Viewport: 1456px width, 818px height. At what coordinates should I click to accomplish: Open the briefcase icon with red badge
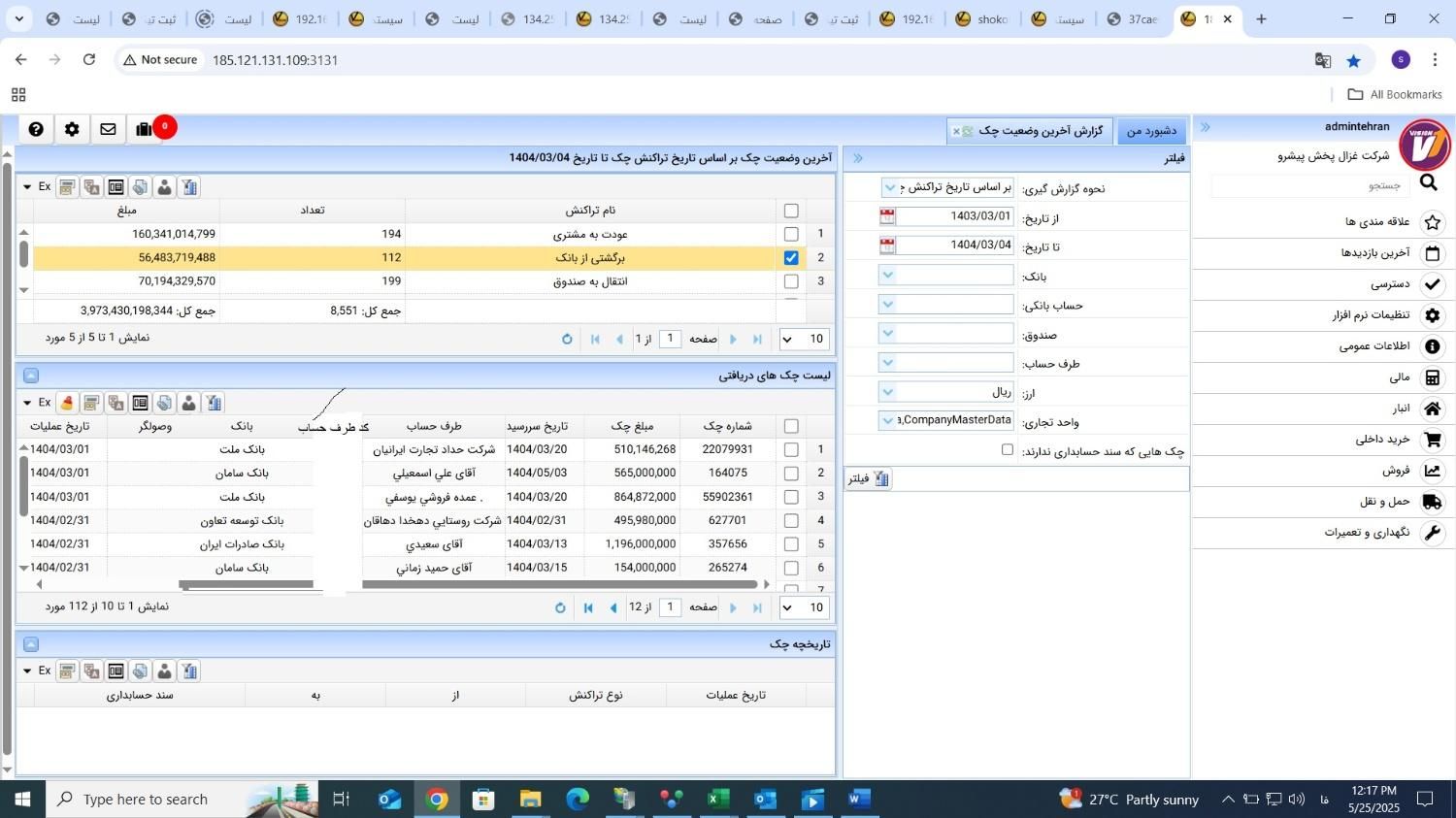(143, 127)
